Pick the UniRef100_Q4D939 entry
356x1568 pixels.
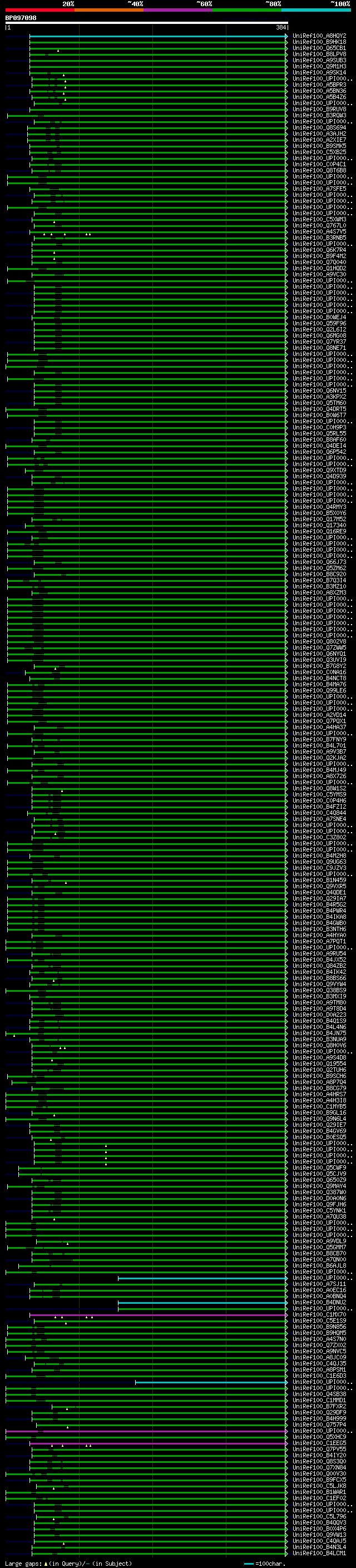point(319,476)
